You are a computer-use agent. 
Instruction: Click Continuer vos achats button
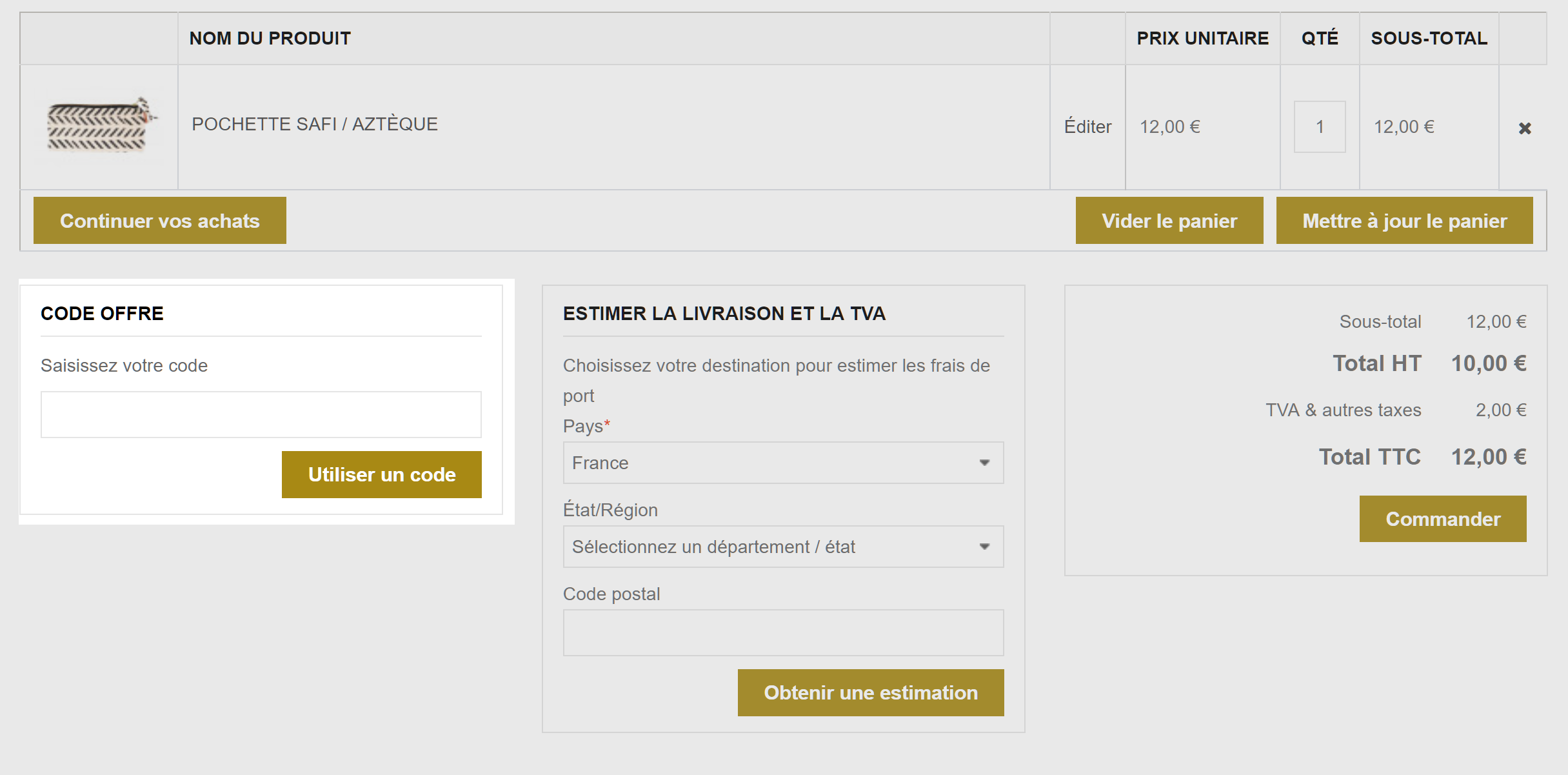[160, 221]
